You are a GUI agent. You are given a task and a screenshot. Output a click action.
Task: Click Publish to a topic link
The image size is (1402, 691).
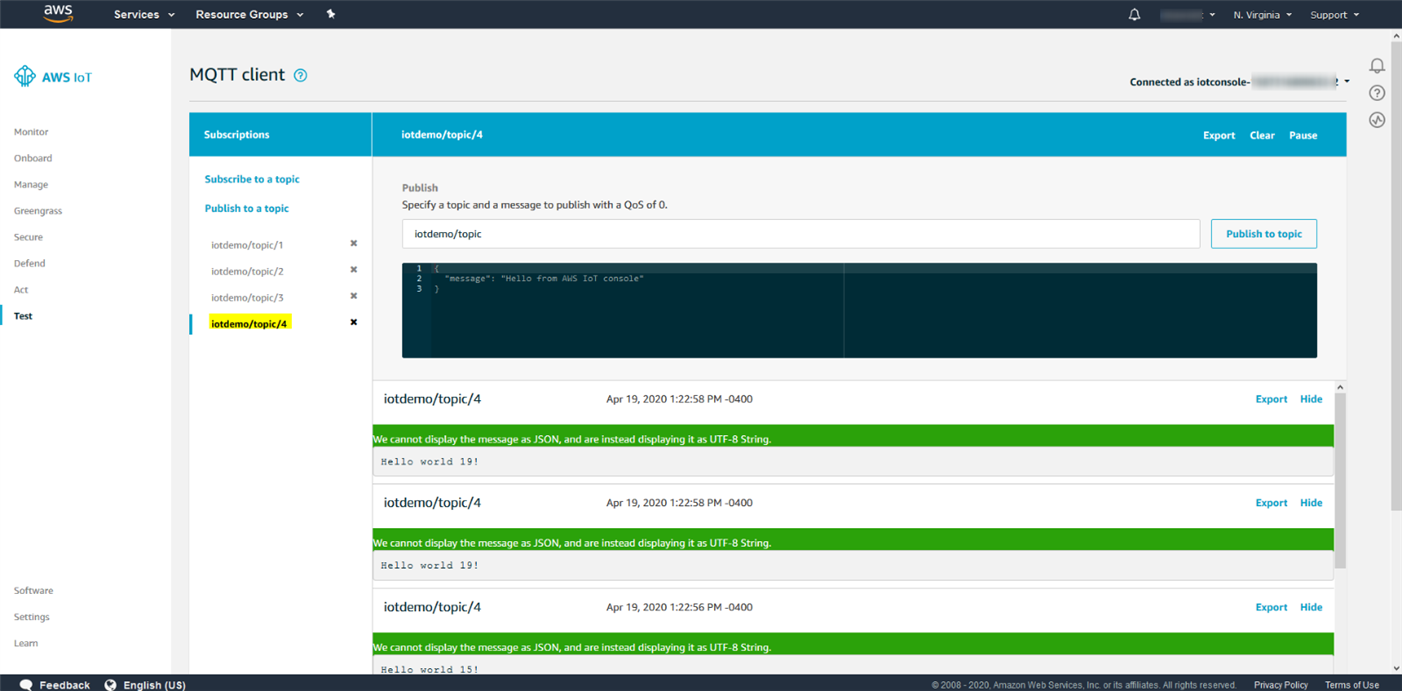click(246, 208)
